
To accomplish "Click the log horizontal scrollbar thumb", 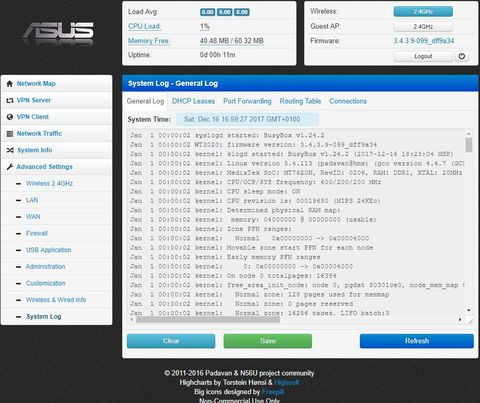I will click(x=208, y=319).
